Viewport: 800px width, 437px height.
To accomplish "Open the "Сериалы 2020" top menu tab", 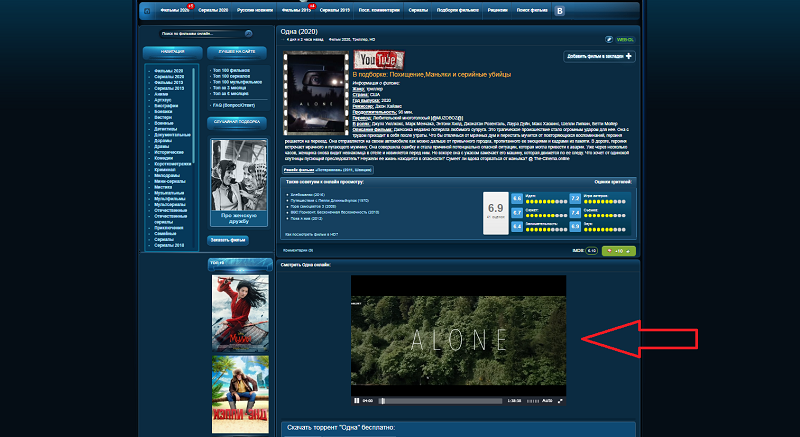I will coord(213,11).
